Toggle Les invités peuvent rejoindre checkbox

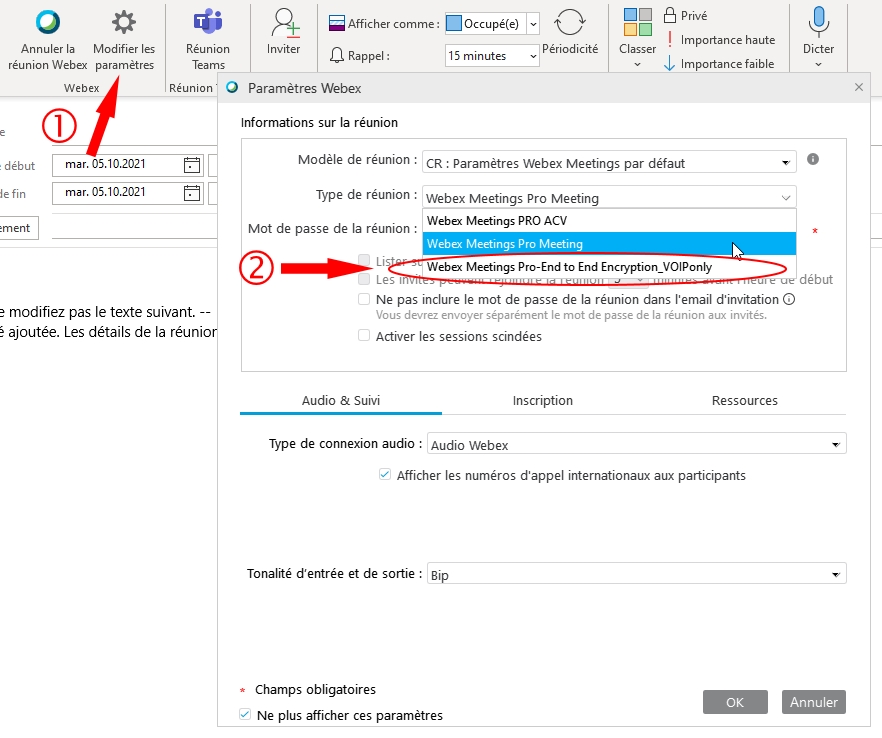coord(364,279)
